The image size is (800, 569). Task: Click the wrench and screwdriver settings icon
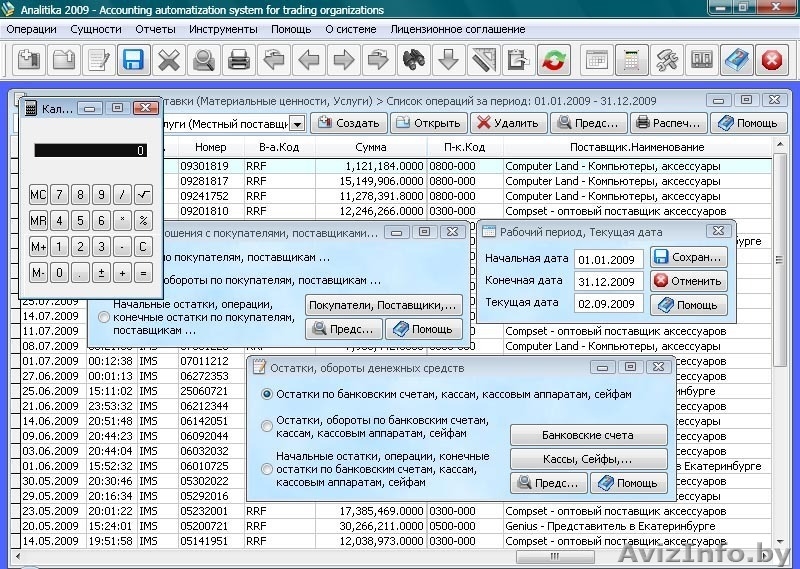[x=666, y=60]
